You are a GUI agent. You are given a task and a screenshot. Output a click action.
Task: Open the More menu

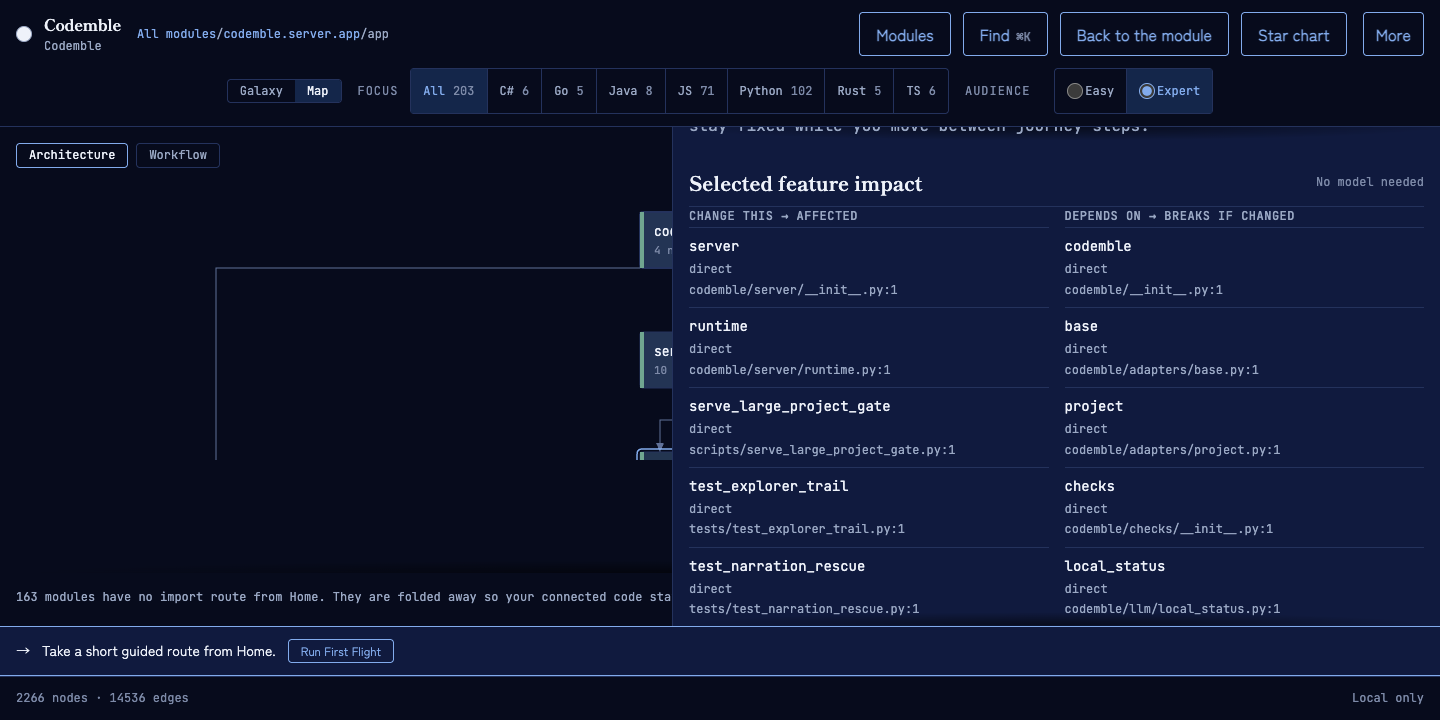1392,34
